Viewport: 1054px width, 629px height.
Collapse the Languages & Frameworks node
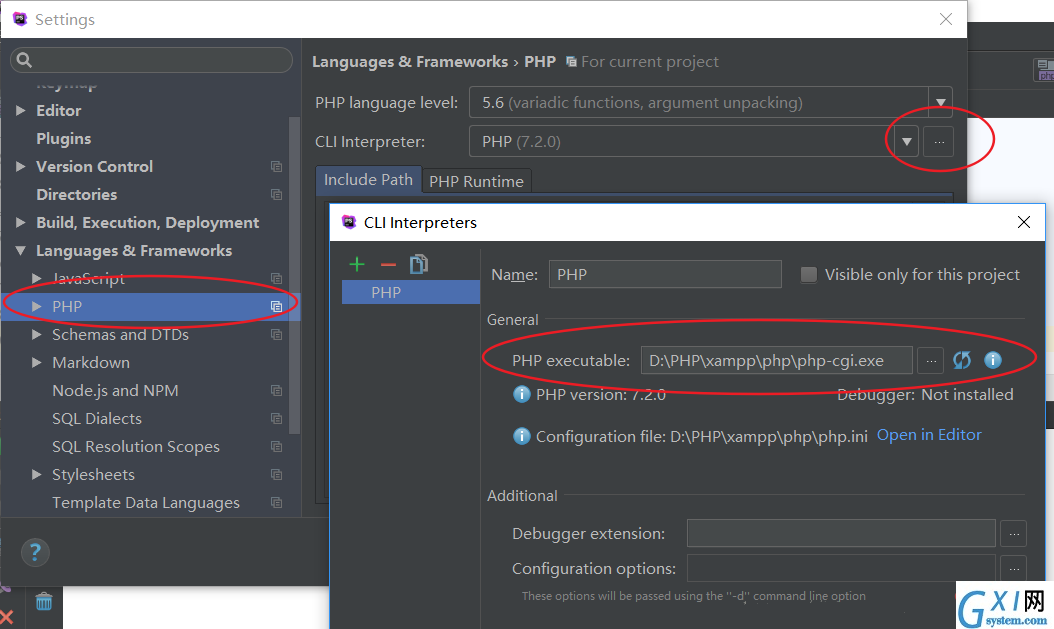click(21, 251)
